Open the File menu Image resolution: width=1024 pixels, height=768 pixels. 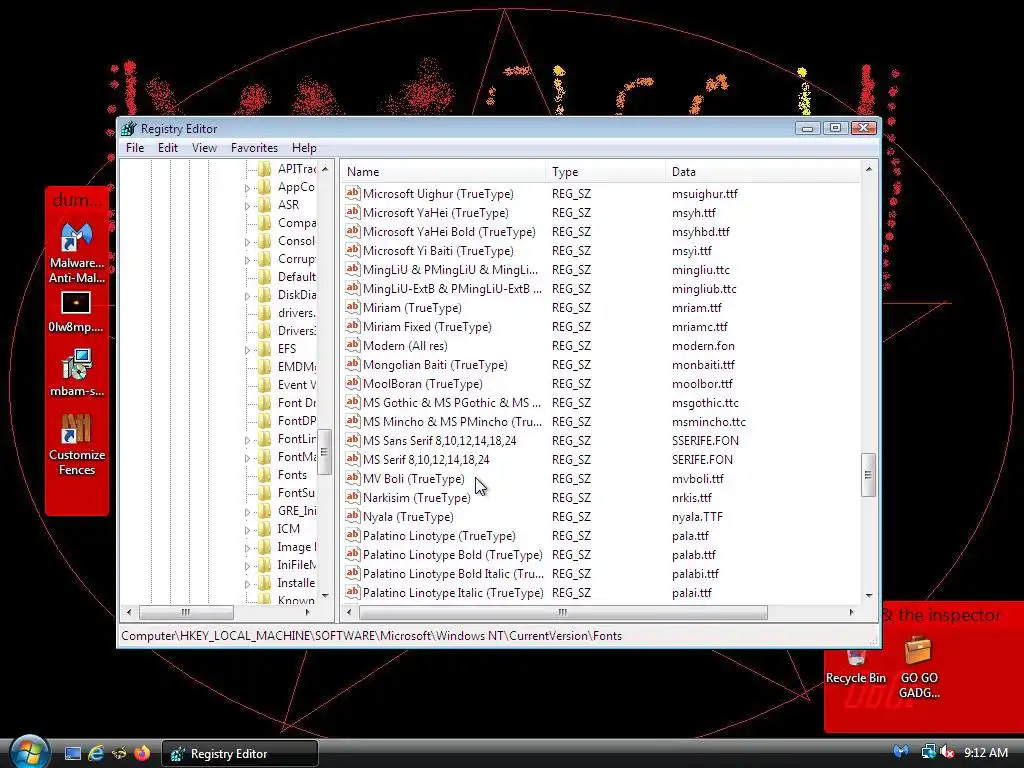click(x=135, y=148)
